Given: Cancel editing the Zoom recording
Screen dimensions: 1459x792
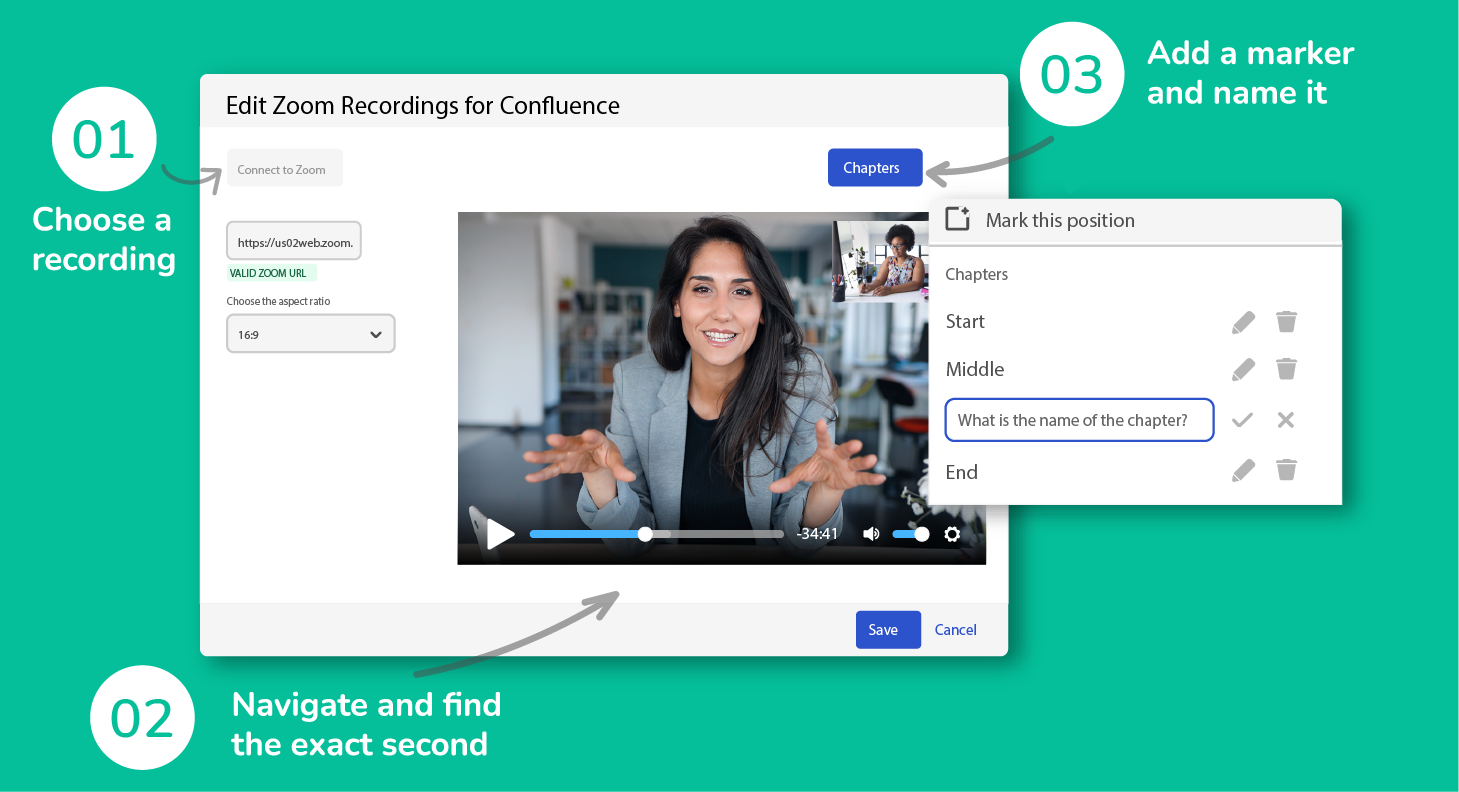Looking at the screenshot, I should point(955,630).
